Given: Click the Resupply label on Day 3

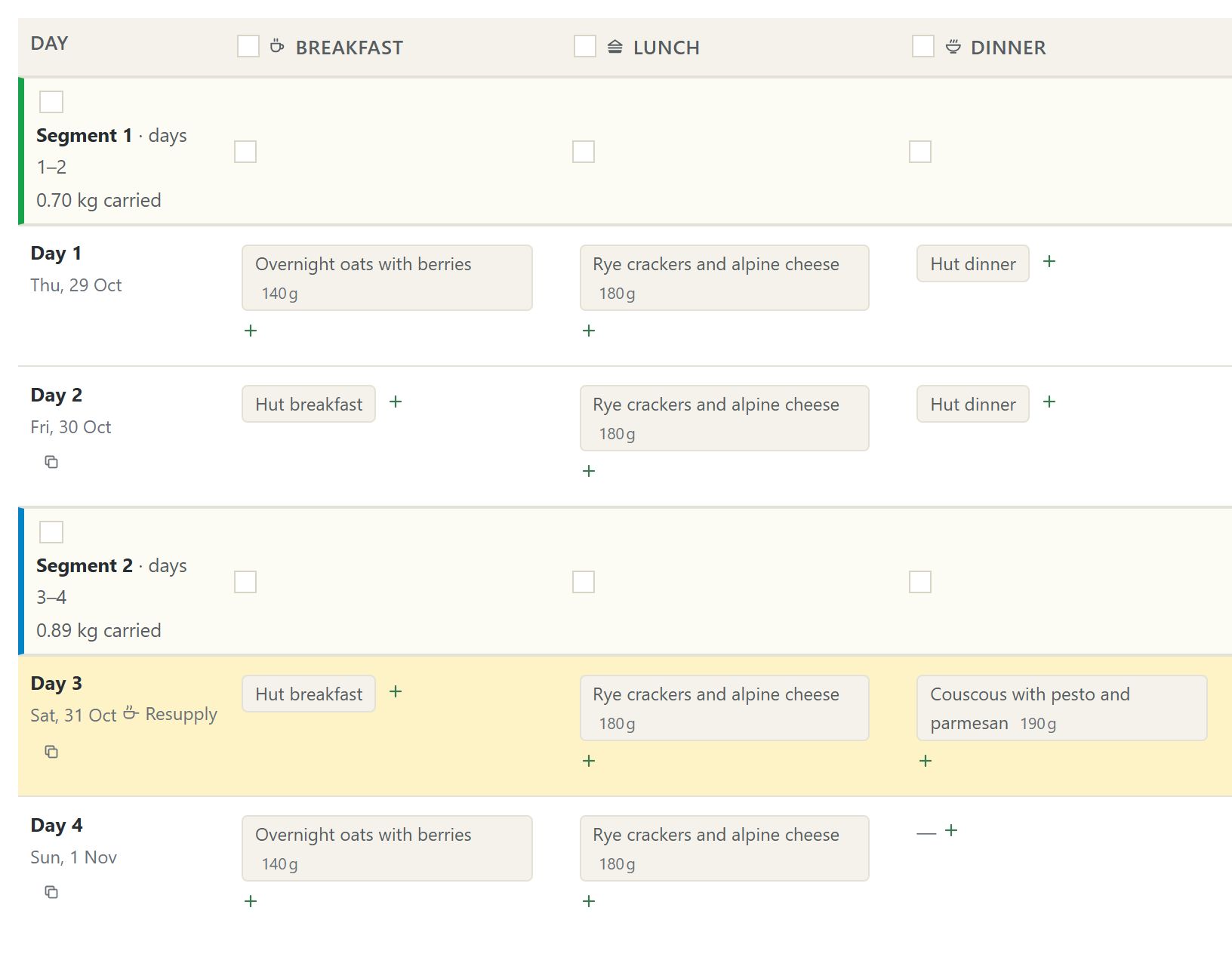Looking at the screenshot, I should (x=181, y=714).
